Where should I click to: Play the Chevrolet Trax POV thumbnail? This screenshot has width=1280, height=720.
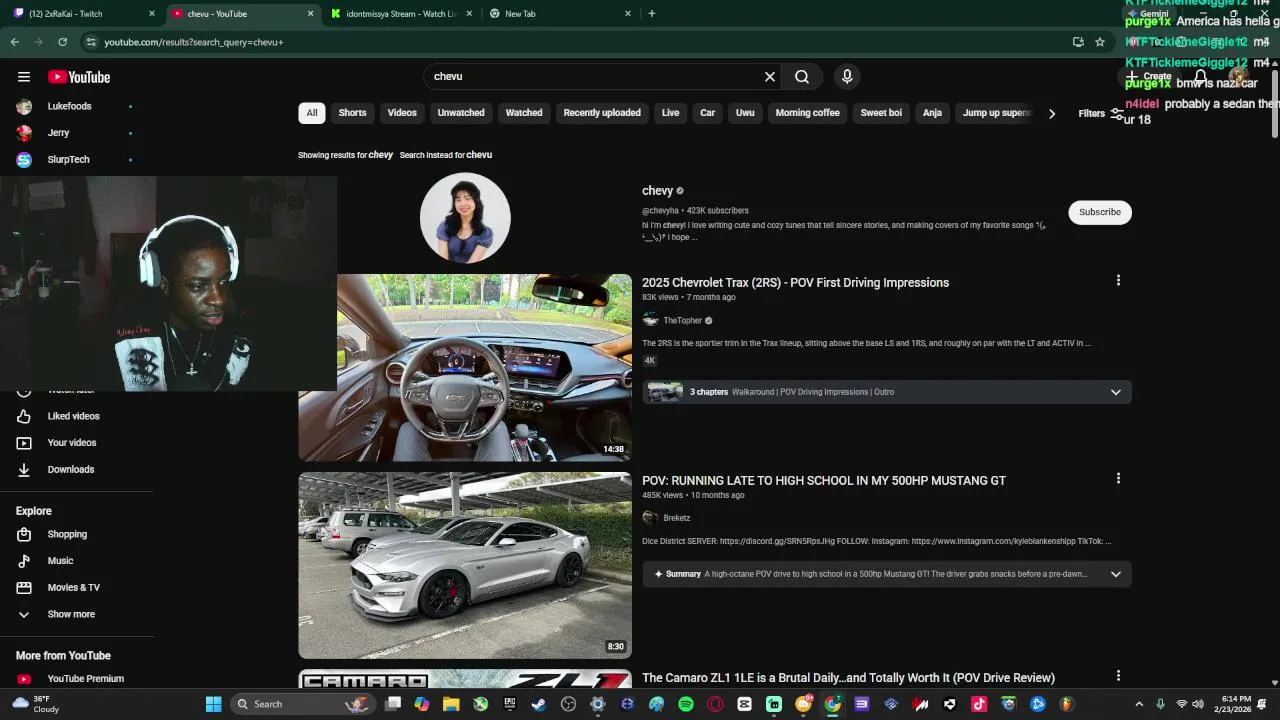coord(465,368)
